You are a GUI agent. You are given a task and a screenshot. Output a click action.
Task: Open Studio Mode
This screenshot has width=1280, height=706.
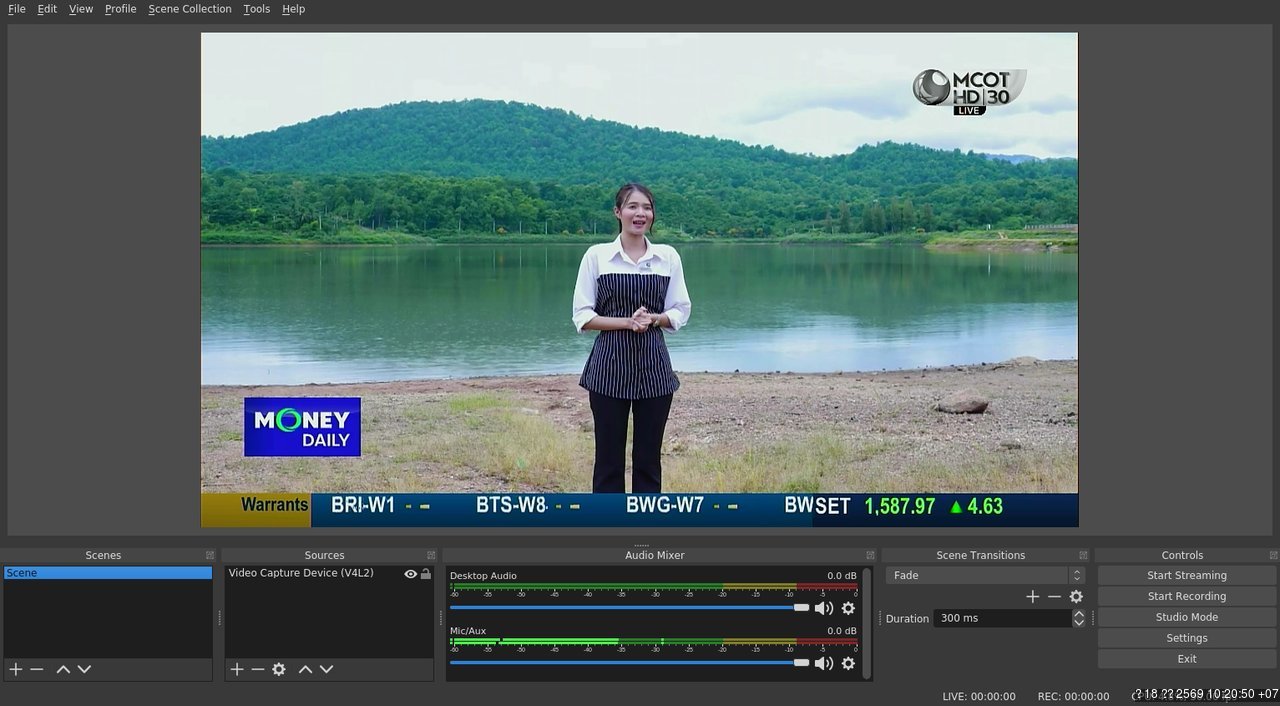[x=1187, y=617]
